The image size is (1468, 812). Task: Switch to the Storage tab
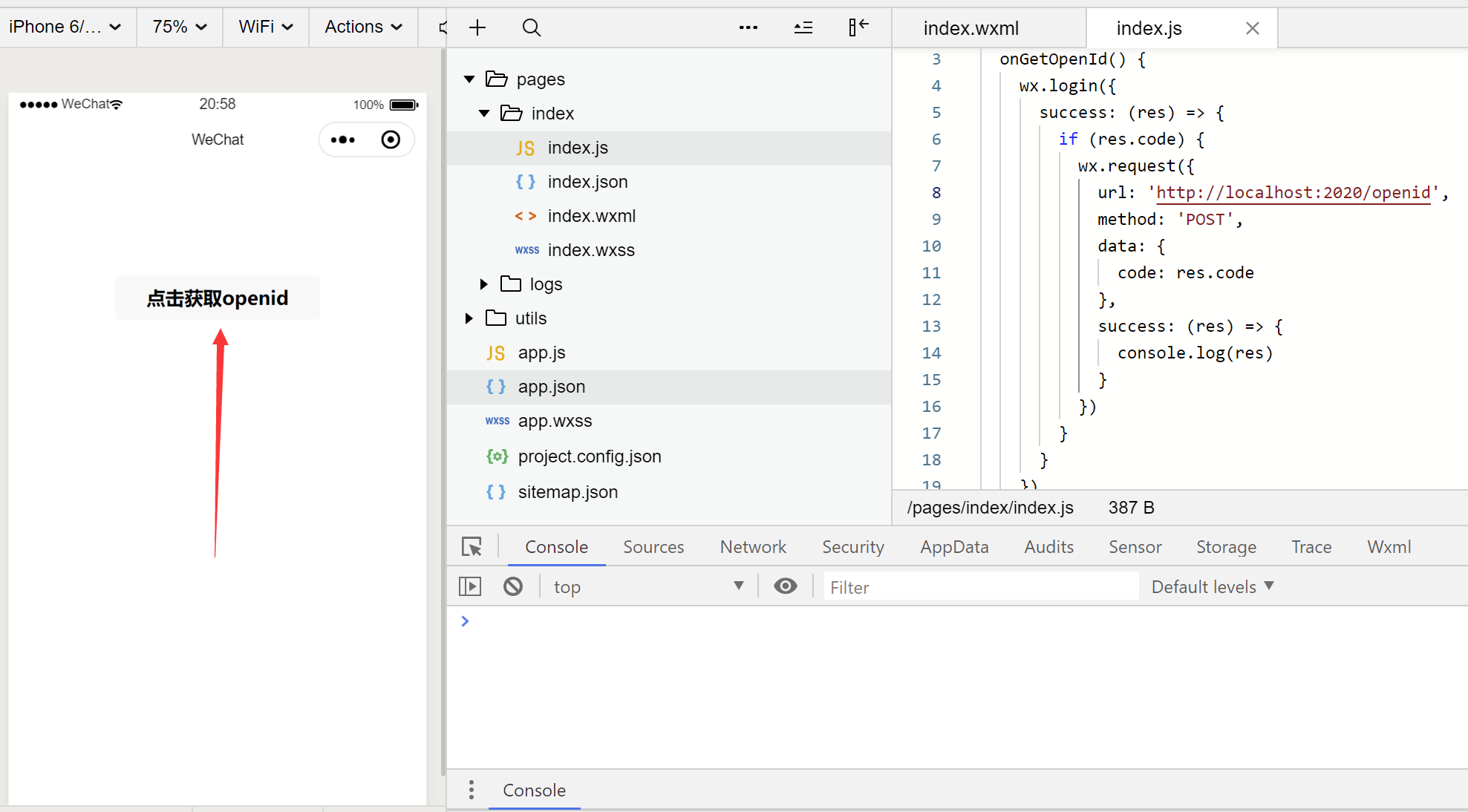click(1226, 547)
